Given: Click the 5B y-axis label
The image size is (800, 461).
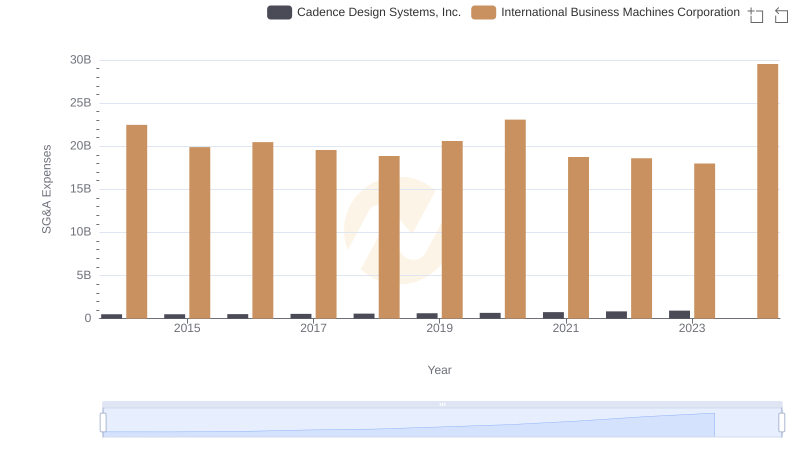Looking at the screenshot, I should [84, 275].
